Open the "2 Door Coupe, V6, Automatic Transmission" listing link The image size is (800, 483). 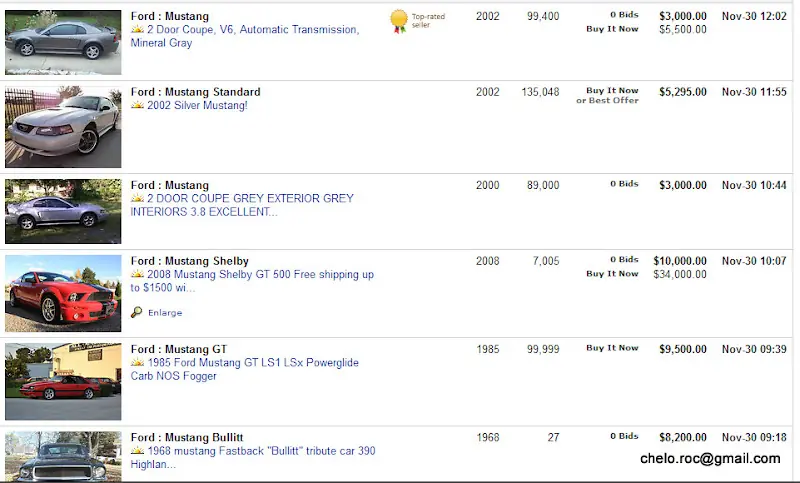(x=252, y=30)
